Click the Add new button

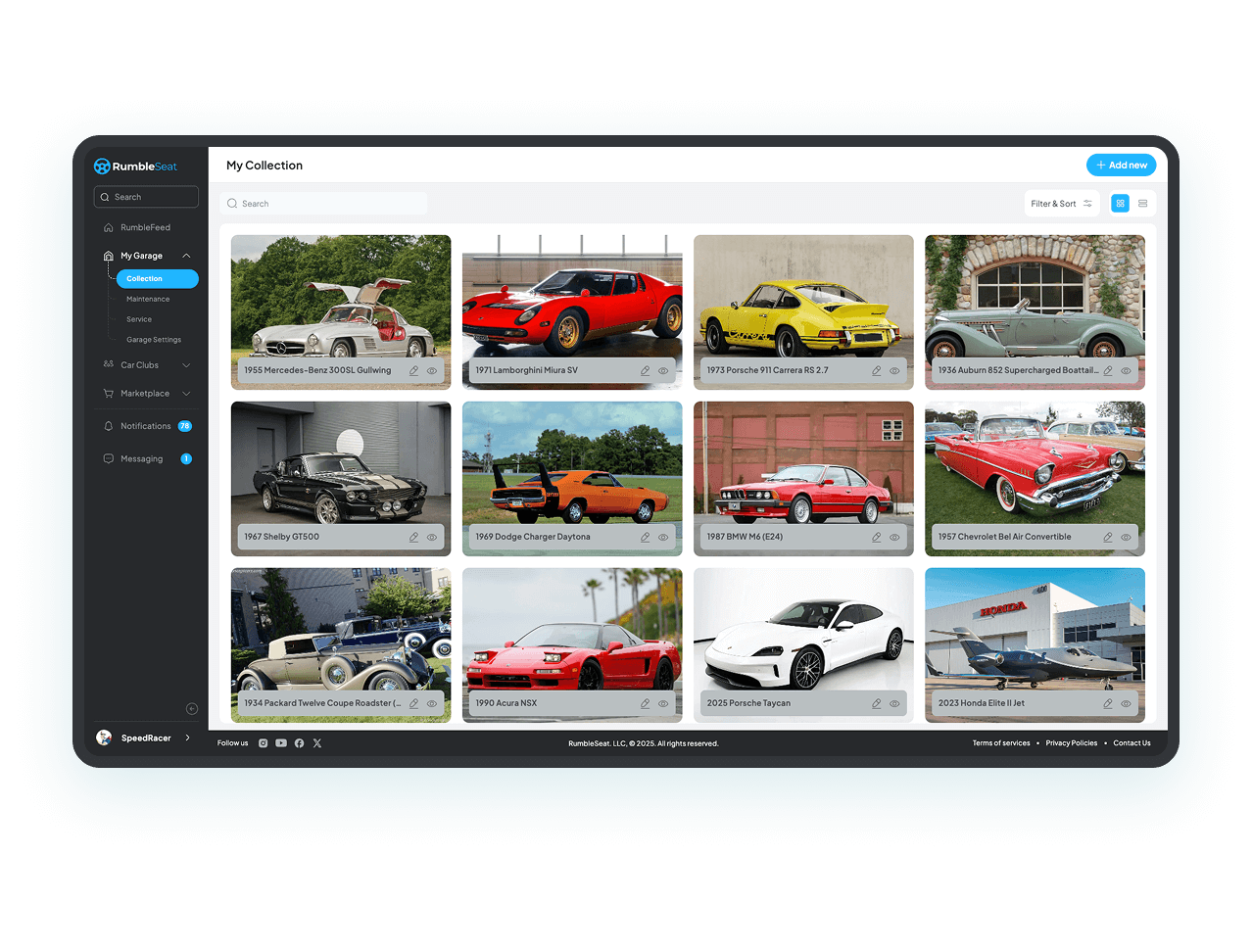pyautogui.click(x=1121, y=166)
